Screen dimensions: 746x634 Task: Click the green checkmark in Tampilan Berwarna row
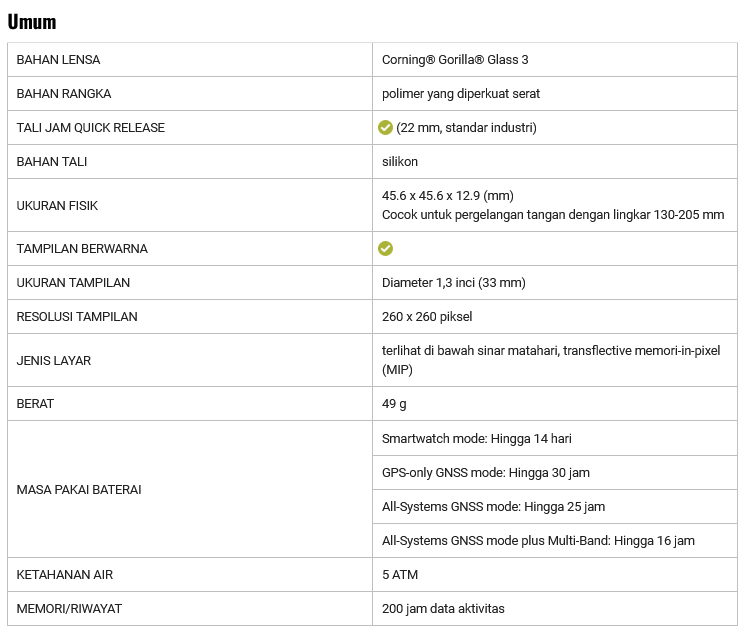[x=385, y=248]
